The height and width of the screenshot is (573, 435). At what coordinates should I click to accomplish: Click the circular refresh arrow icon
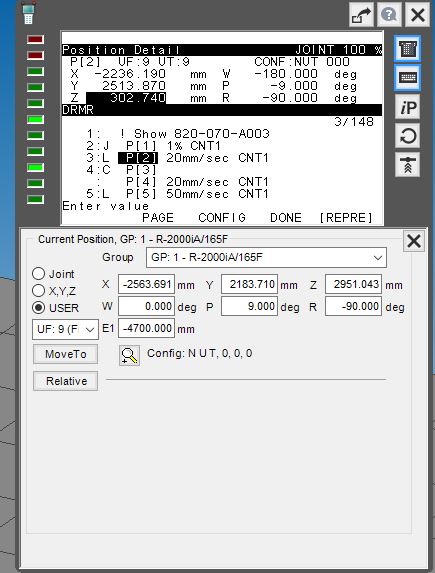[x=407, y=136]
